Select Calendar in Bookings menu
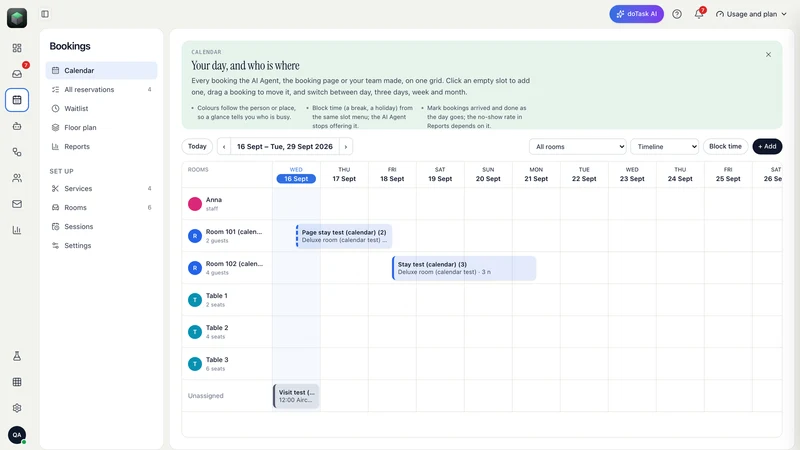 101,70
